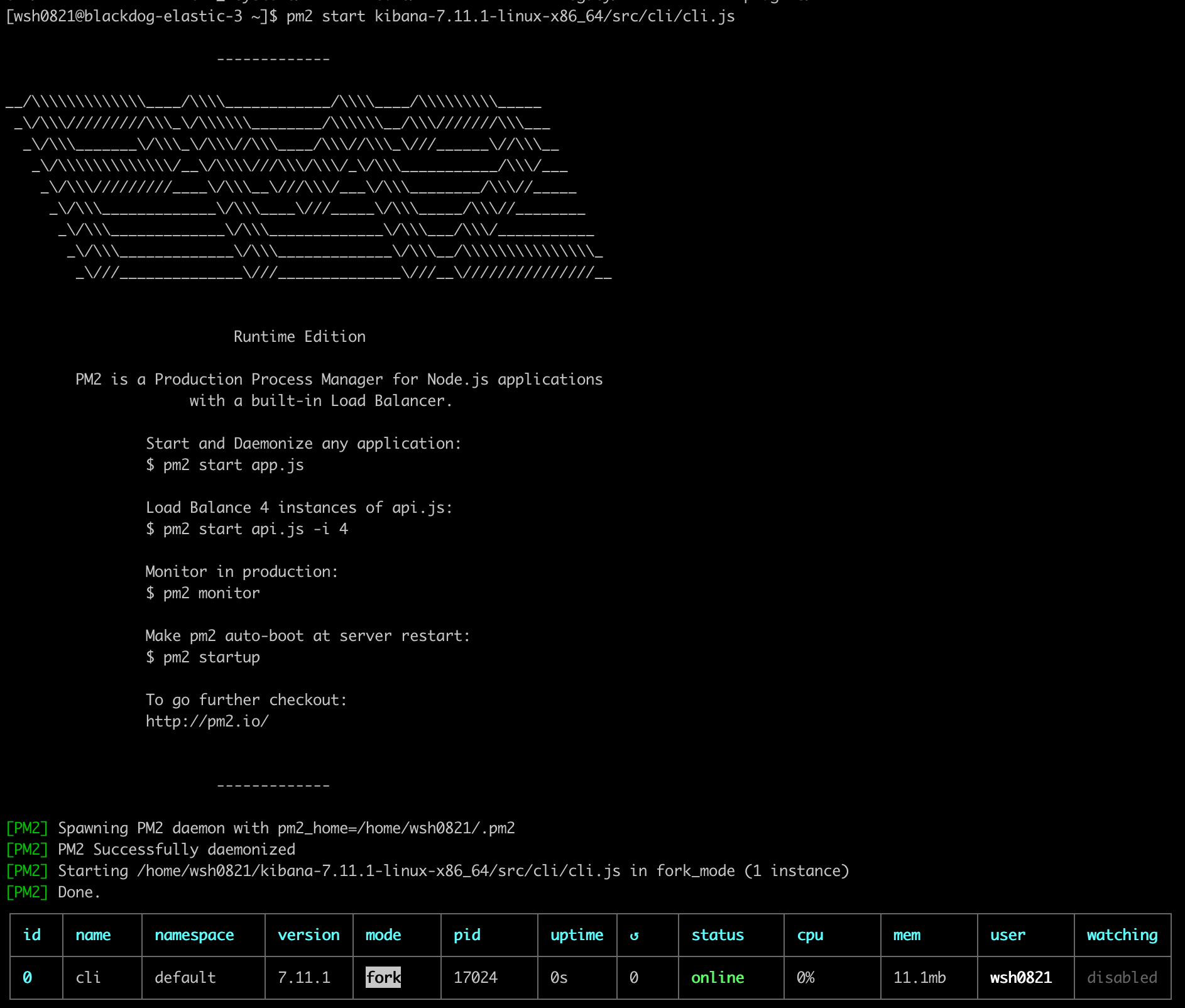Viewport: 1185px width, 1008px height.
Task: Click 'Spawning PM2 daemon' log line
Action: pos(260,828)
